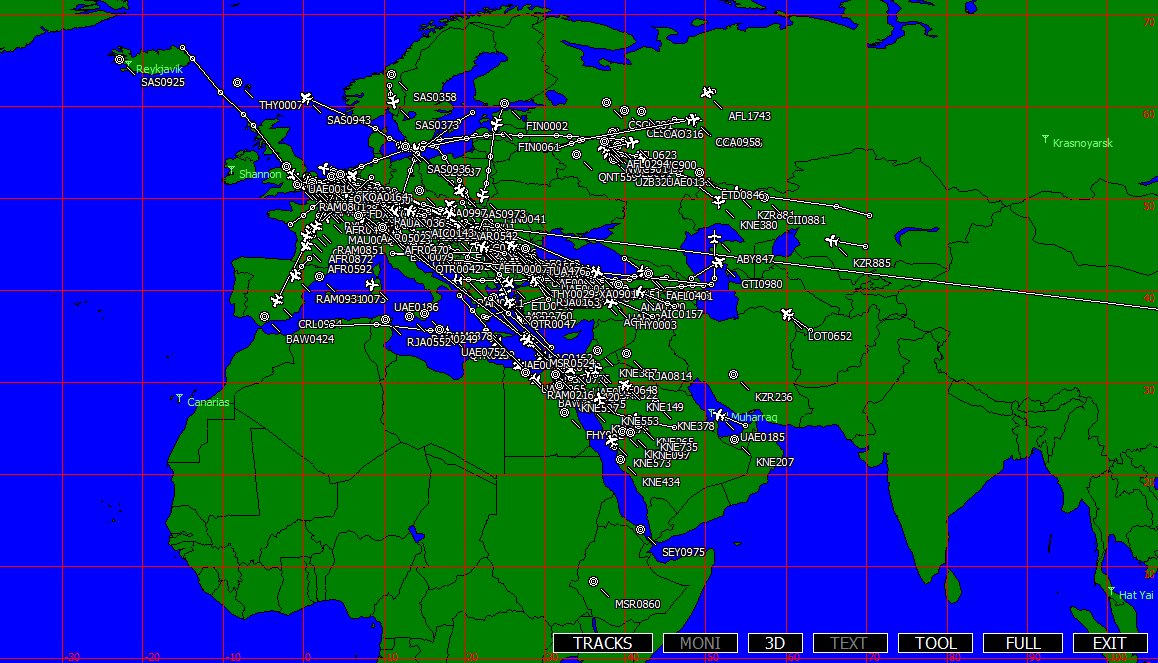The height and width of the screenshot is (663, 1158).
Task: Select the Reykjavik station marker
Action: pyautogui.click(x=129, y=66)
